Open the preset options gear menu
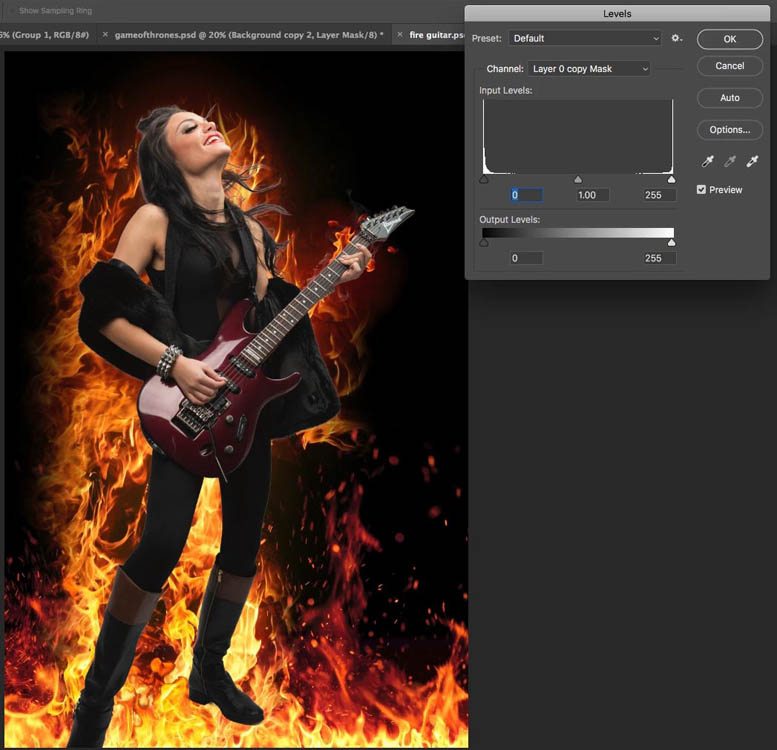 pos(677,38)
